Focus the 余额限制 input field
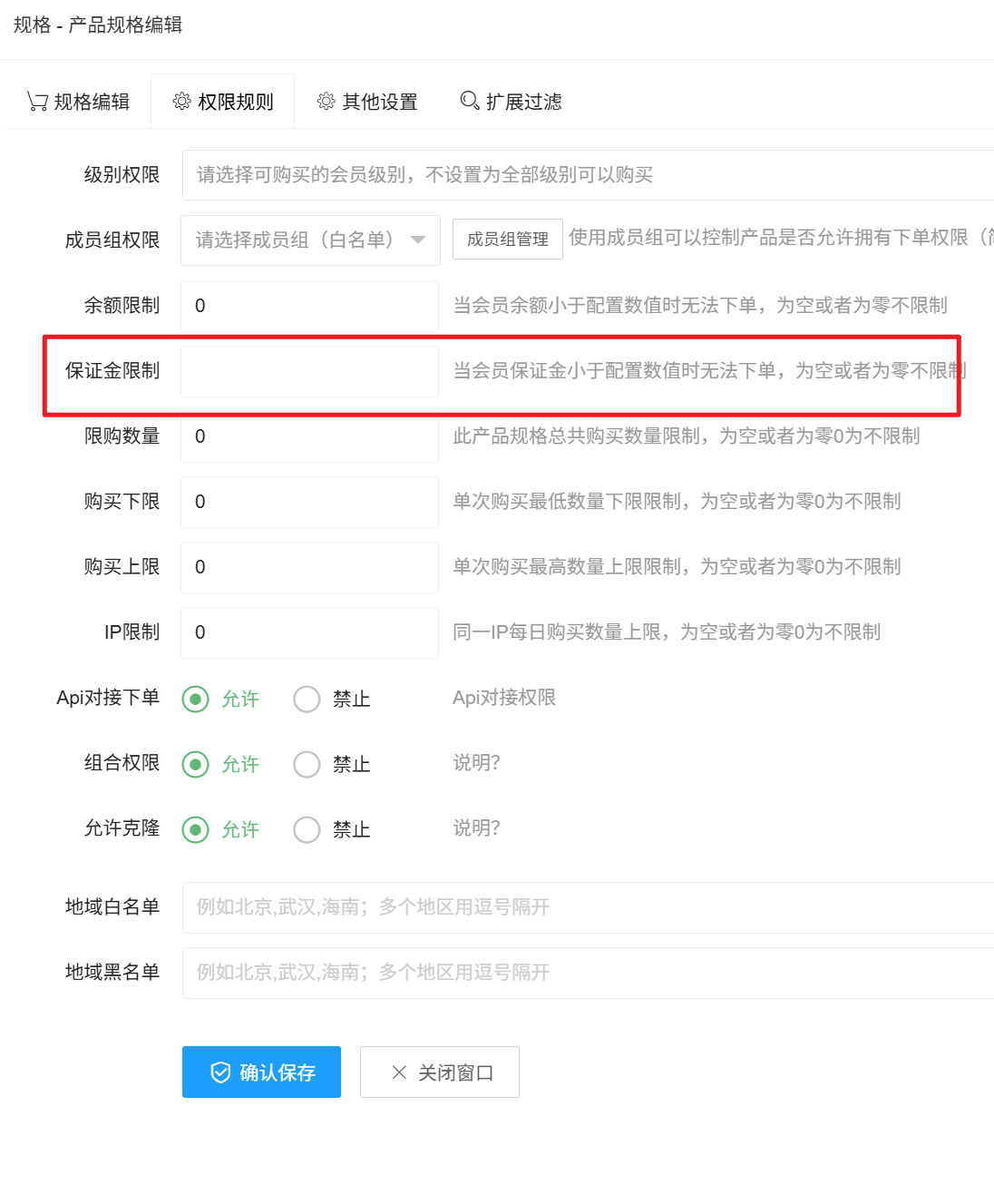Image resolution: width=994 pixels, height=1204 pixels. point(309,306)
